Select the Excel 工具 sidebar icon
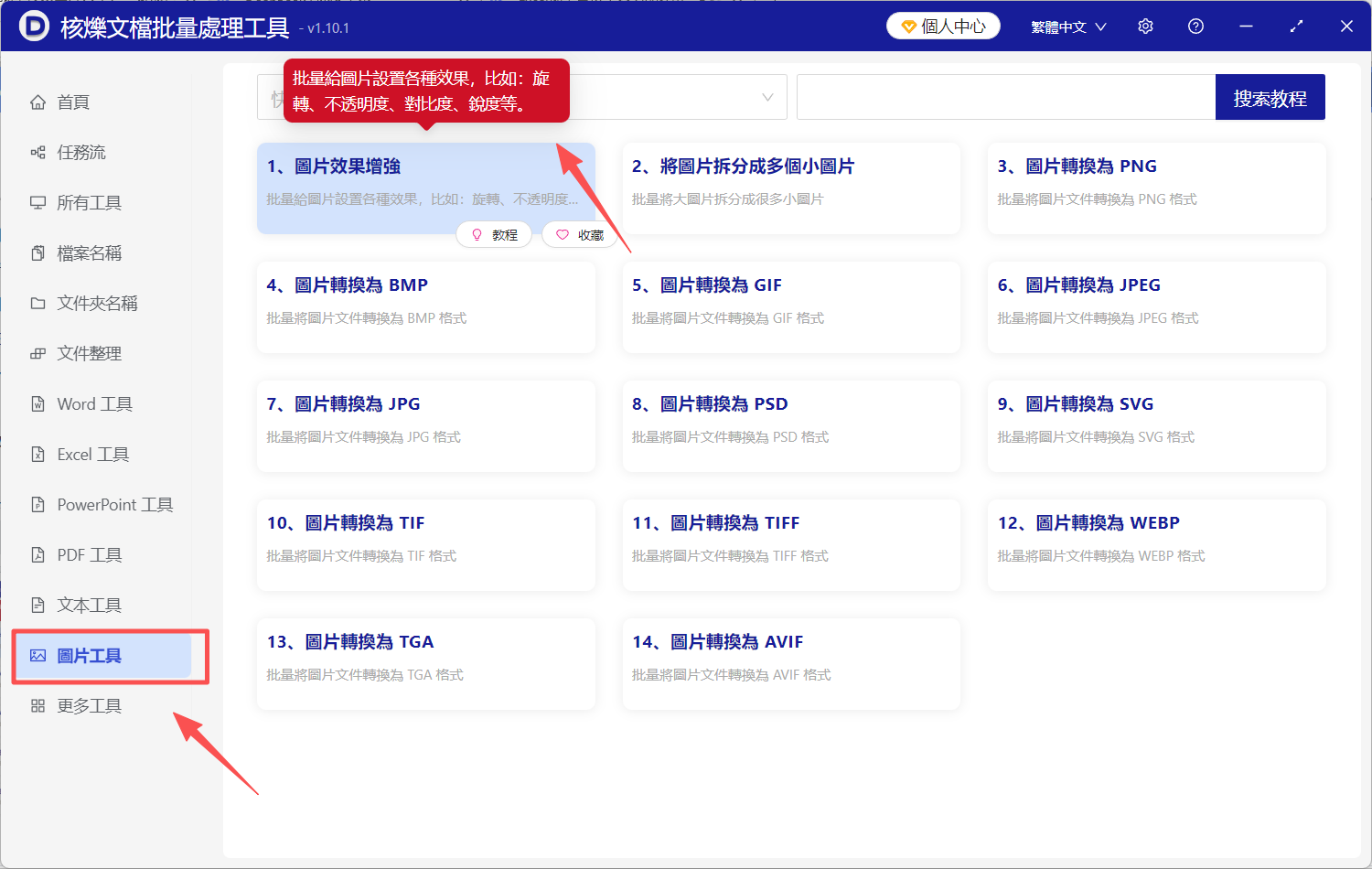This screenshot has height=869, width=1372. tap(38, 454)
